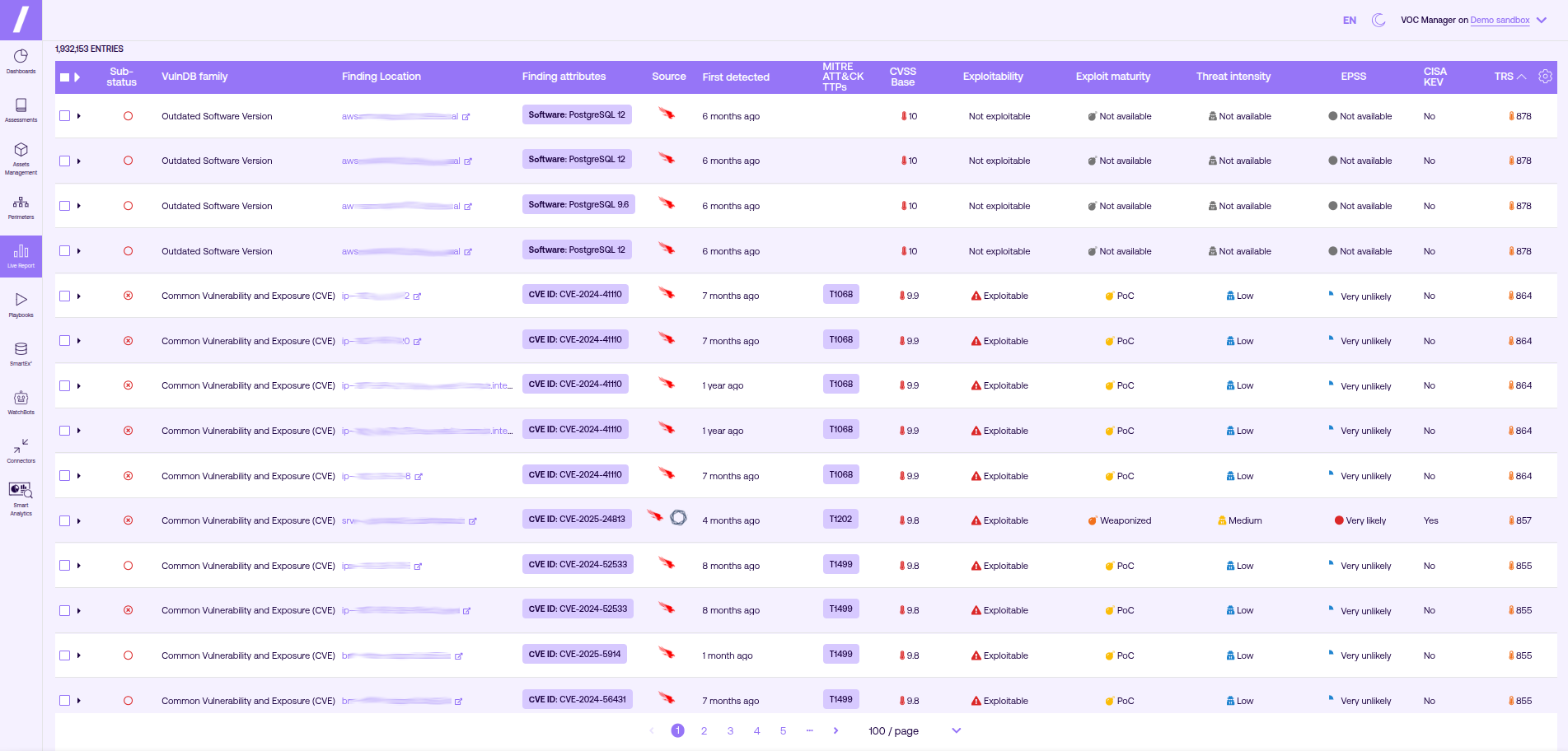Open the VOC Manager account dropdown
The height and width of the screenshot is (751, 1568).
coord(1542,21)
